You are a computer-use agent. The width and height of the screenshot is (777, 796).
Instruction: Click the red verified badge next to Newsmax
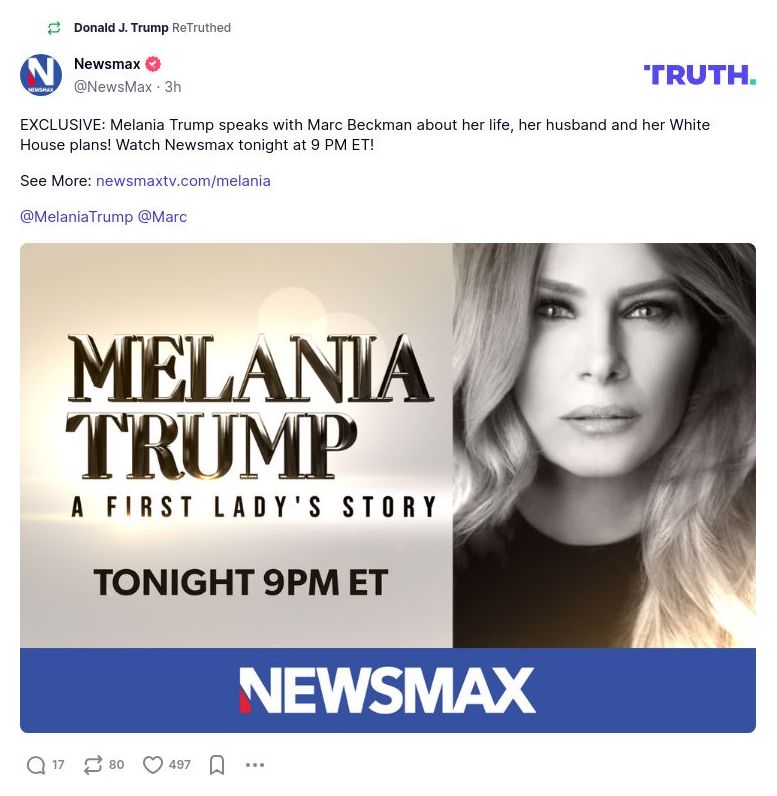153,64
